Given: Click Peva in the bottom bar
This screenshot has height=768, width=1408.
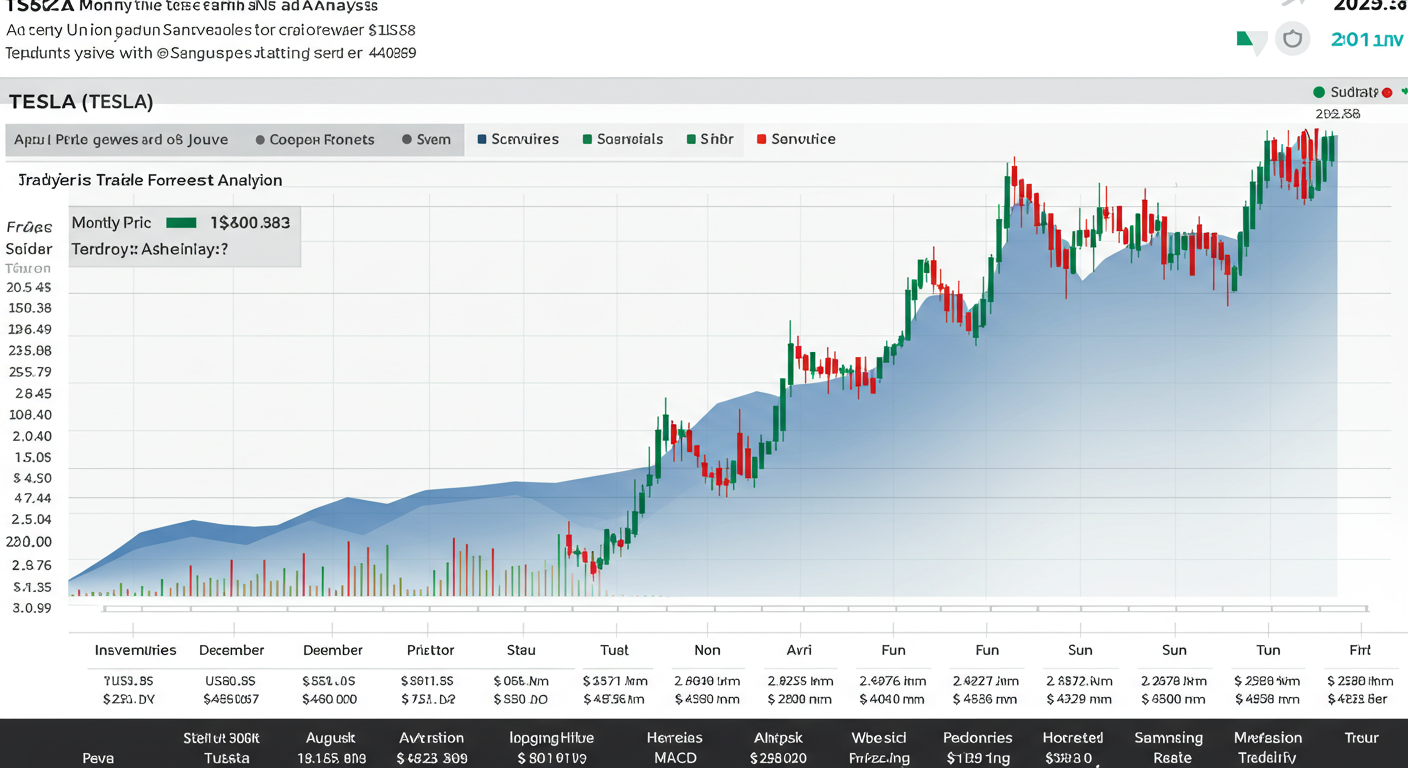Looking at the screenshot, I should (x=98, y=758).
